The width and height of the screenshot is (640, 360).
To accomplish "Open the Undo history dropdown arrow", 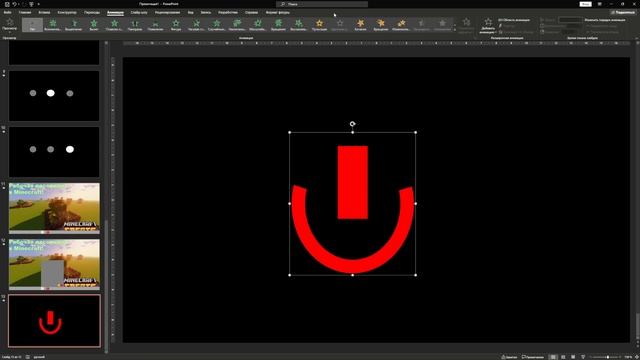I will tap(18, 4).
